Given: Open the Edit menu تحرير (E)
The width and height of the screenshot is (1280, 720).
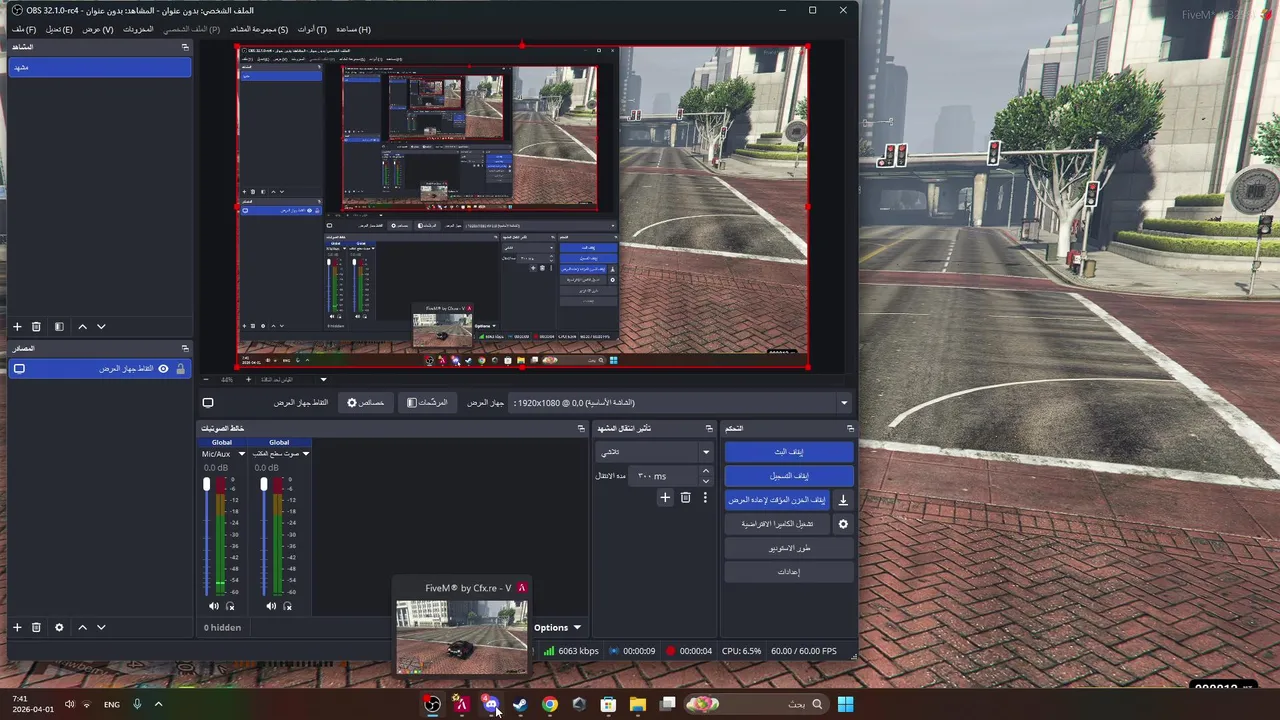Looking at the screenshot, I should [x=59, y=29].
